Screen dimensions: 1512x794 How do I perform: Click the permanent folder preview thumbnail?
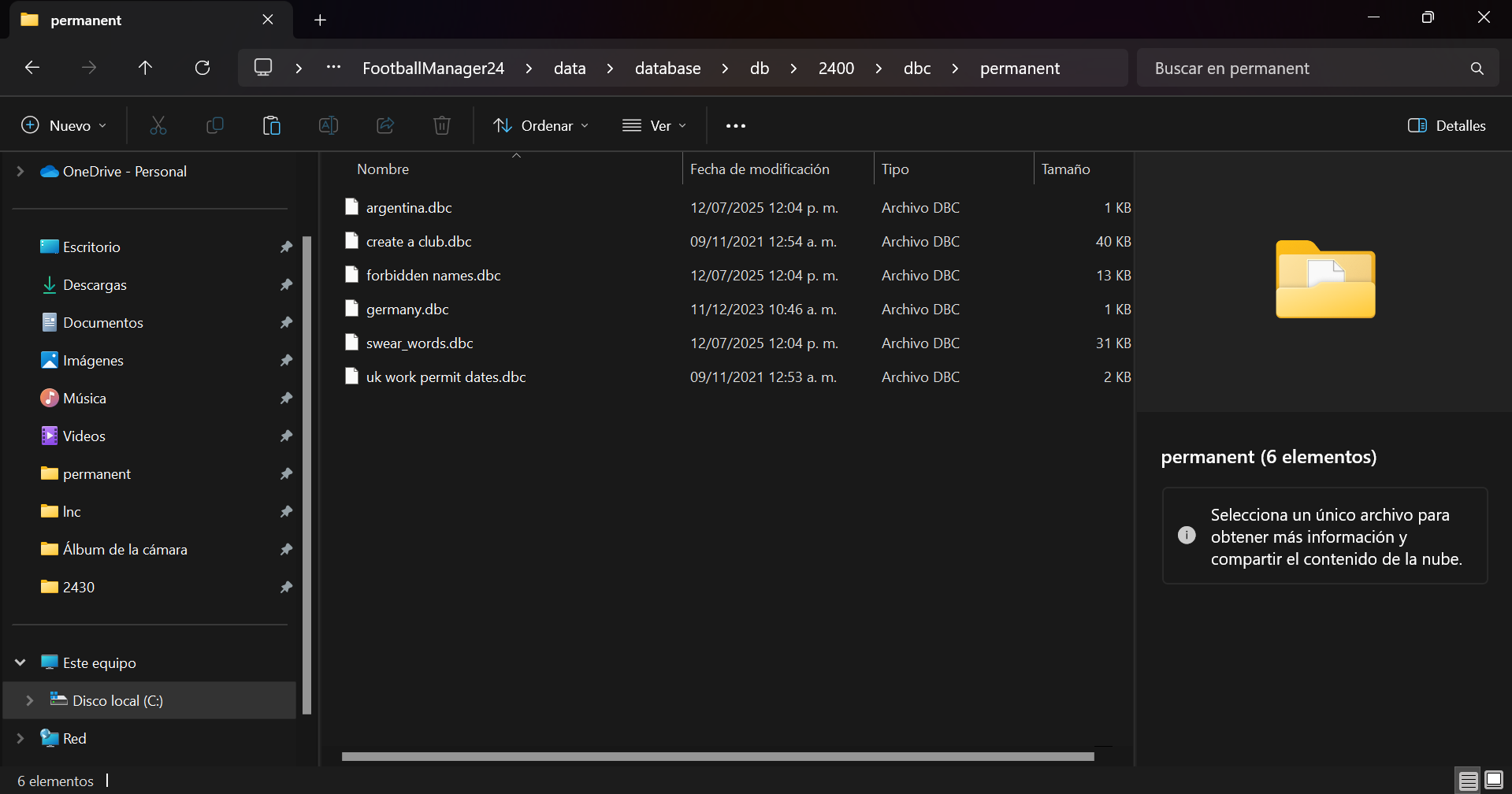pos(1325,279)
